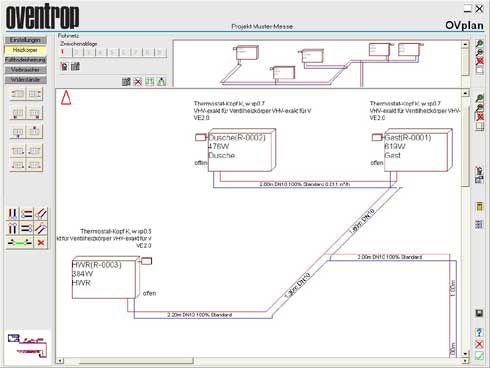The height and width of the screenshot is (368, 490).
Task: Click the horizontal scrollbar left arrow
Action: tap(60, 361)
